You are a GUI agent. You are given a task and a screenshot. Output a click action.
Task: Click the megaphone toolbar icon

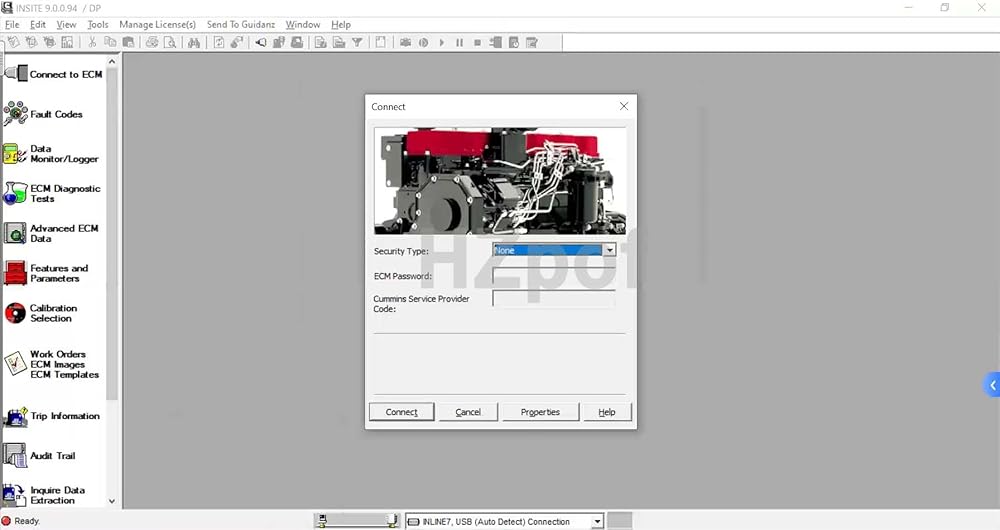pyautogui.click(x=261, y=43)
